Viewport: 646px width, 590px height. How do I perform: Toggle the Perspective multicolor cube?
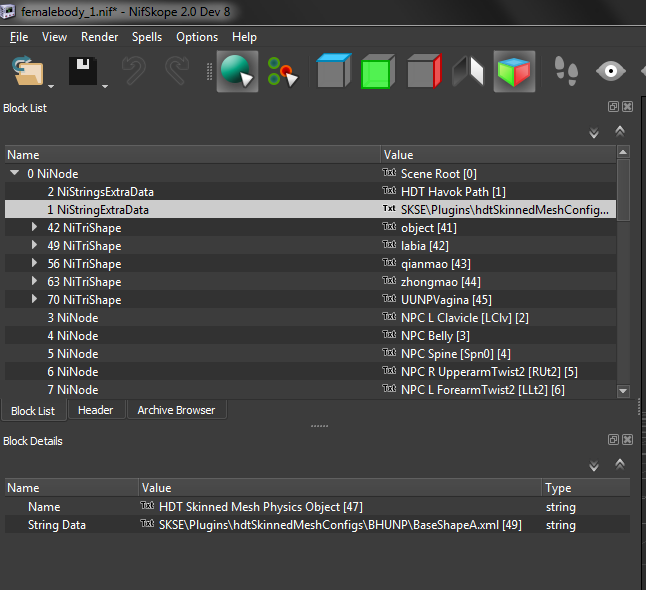(x=514, y=71)
